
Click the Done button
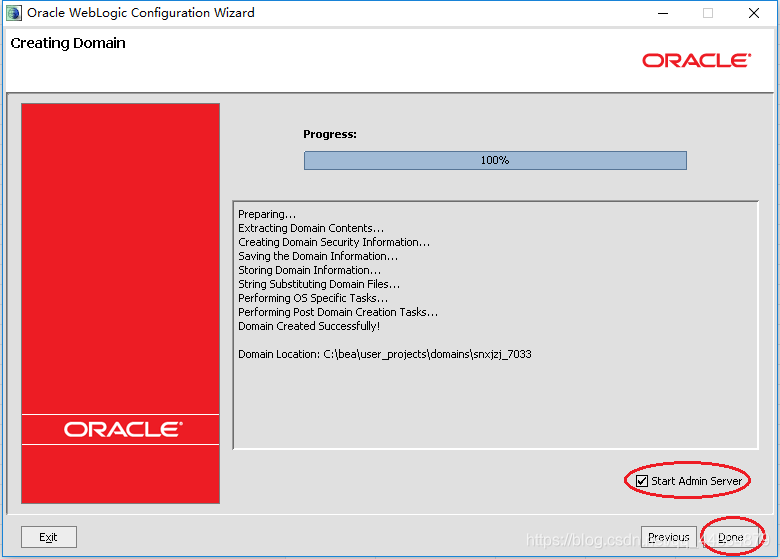tap(730, 537)
